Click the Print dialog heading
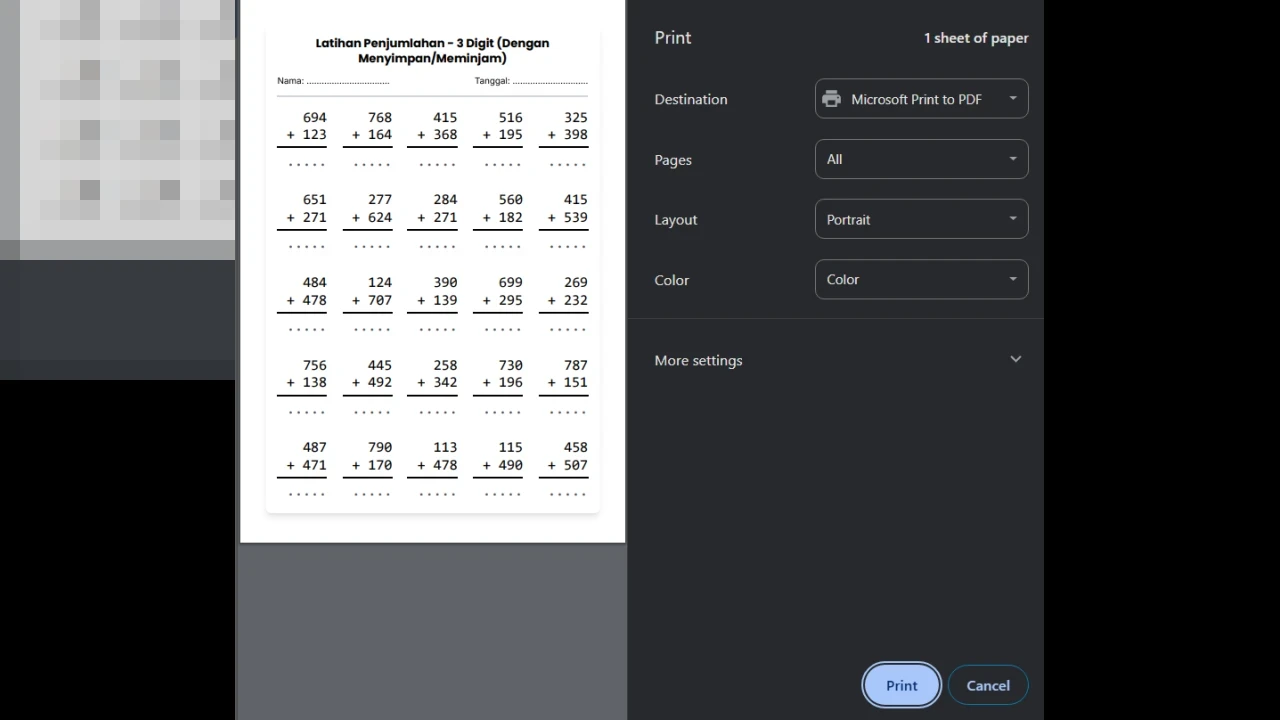 point(672,38)
